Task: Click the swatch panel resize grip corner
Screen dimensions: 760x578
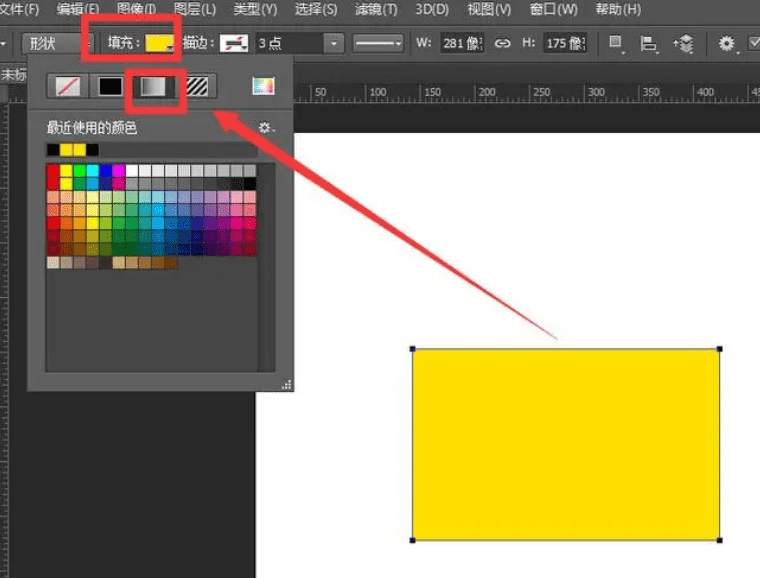Action: click(x=286, y=385)
